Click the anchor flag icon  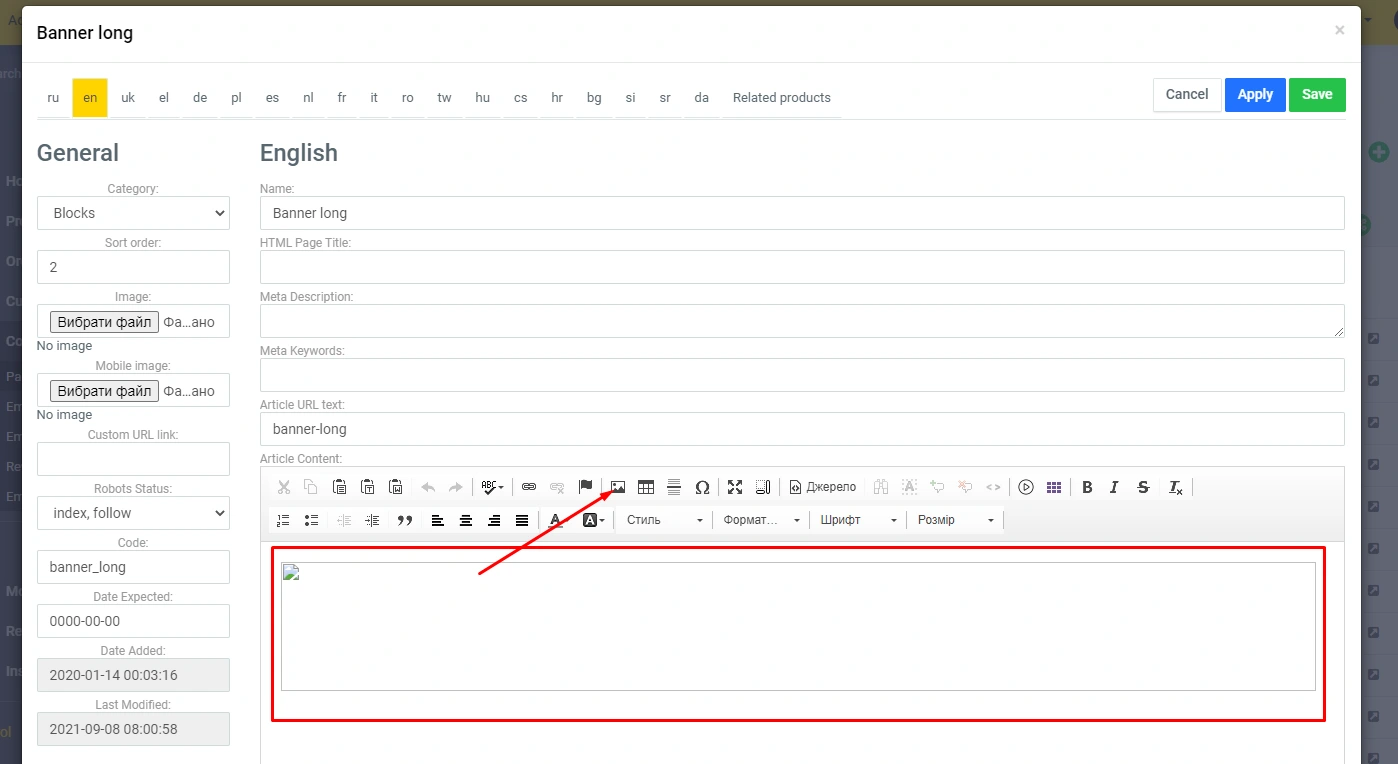click(586, 487)
